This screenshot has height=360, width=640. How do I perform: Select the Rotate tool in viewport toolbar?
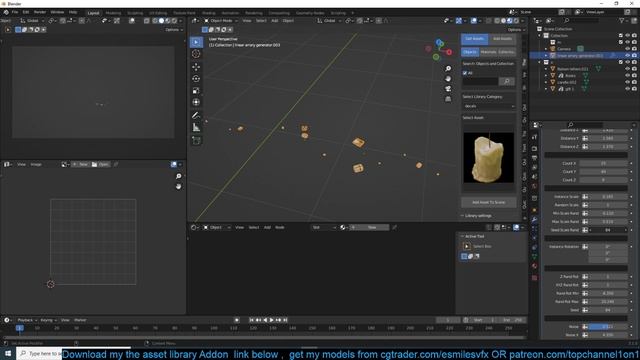click(196, 78)
